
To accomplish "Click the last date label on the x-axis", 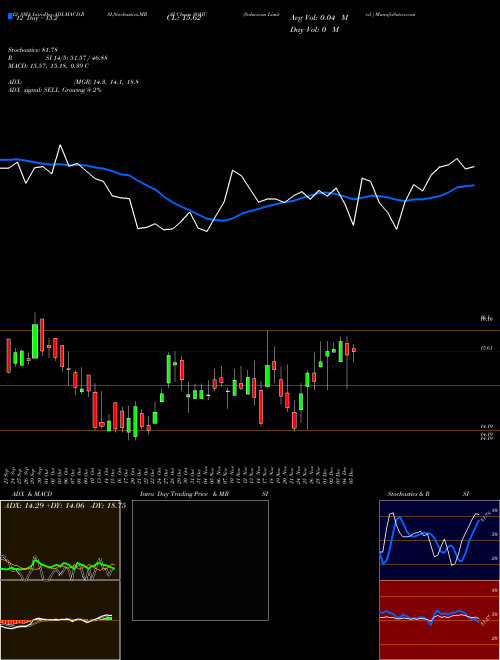I will (x=351, y=475).
